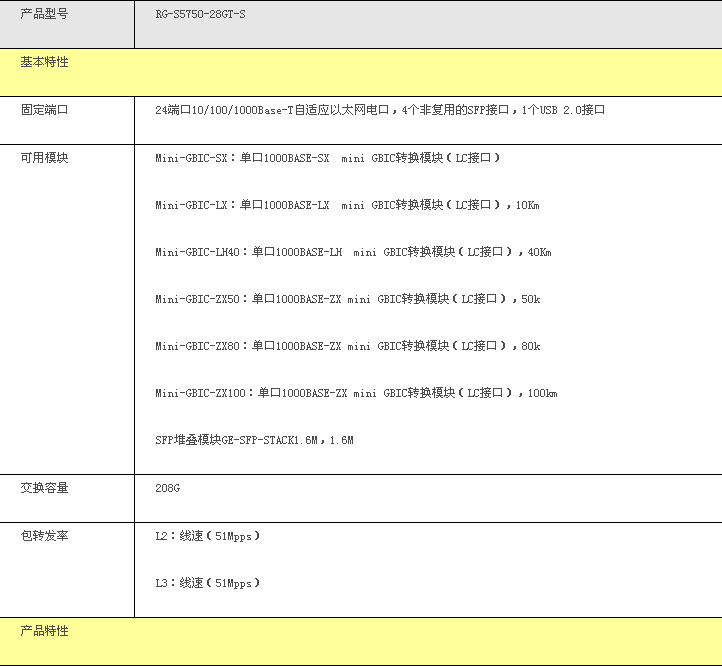Select the Mini-GBIC-LH40 40Km module line
This screenshot has width=722, height=666.
pyautogui.click(x=353, y=251)
